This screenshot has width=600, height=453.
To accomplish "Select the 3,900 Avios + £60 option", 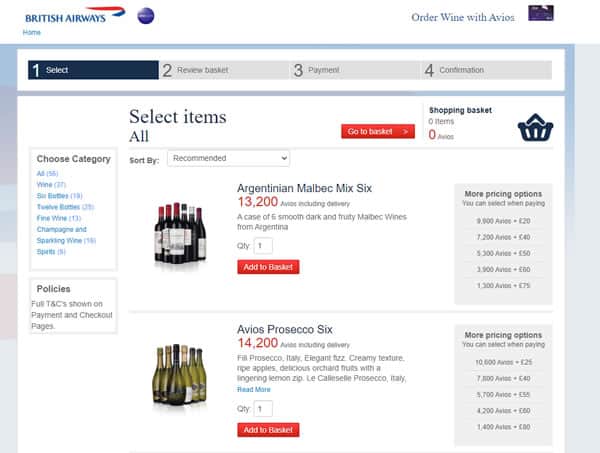I will 503,269.
